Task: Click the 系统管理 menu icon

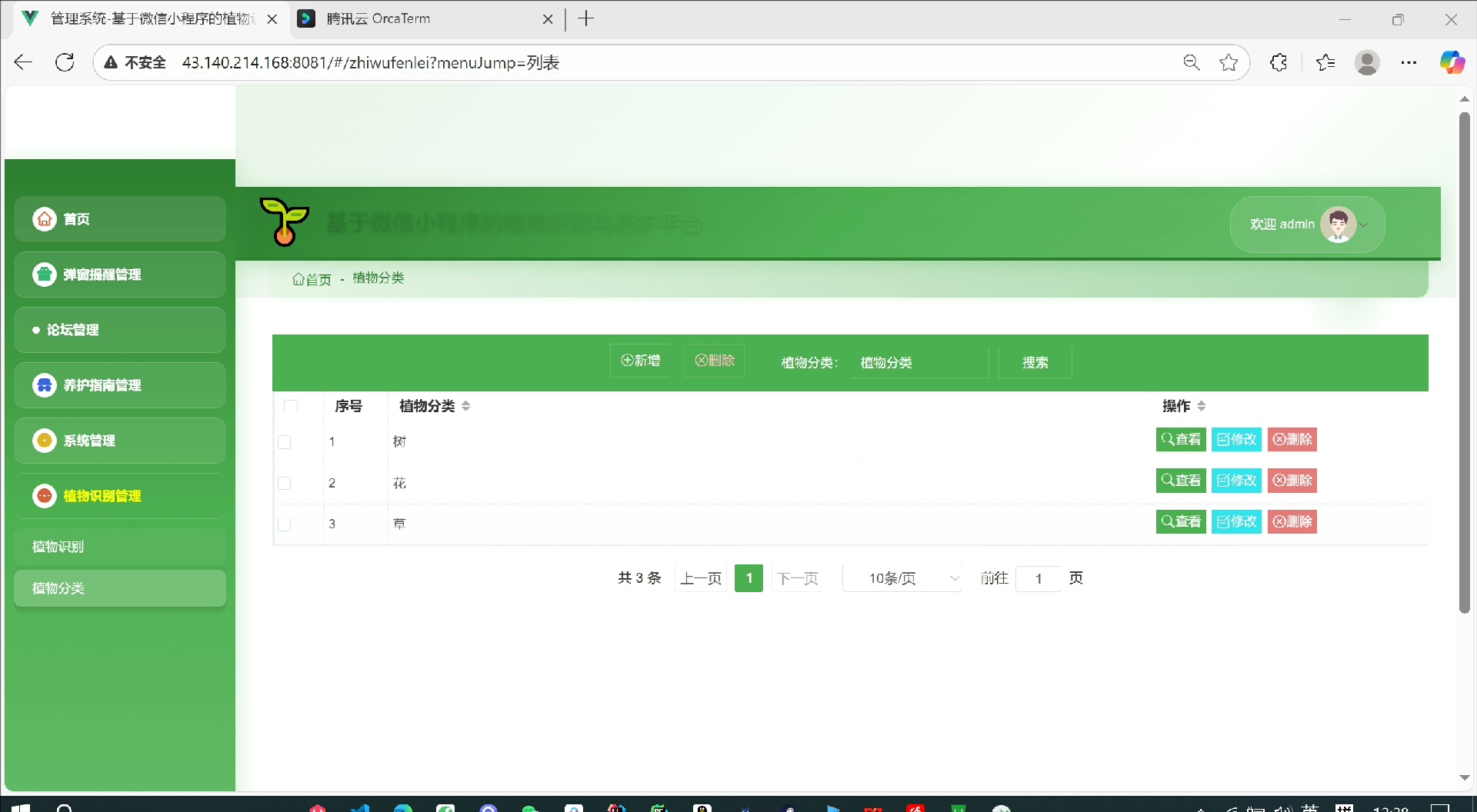Action: [x=45, y=441]
